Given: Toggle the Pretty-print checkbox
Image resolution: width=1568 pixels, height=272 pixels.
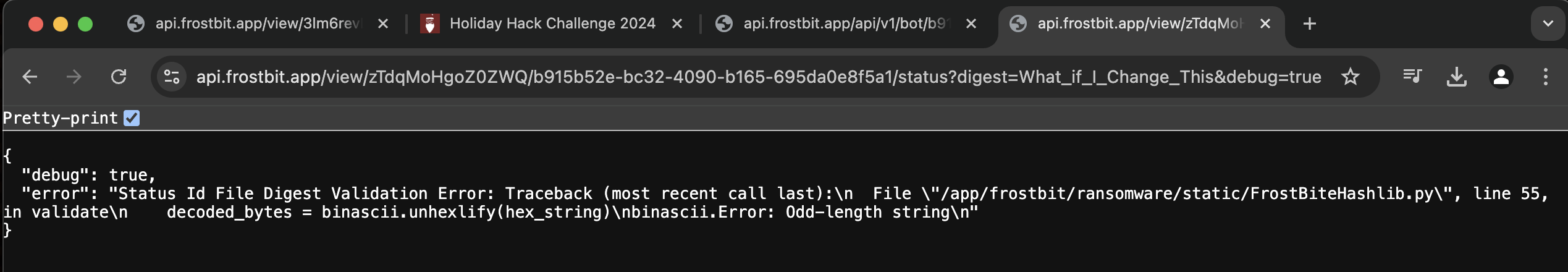Looking at the screenshot, I should click(x=132, y=117).
